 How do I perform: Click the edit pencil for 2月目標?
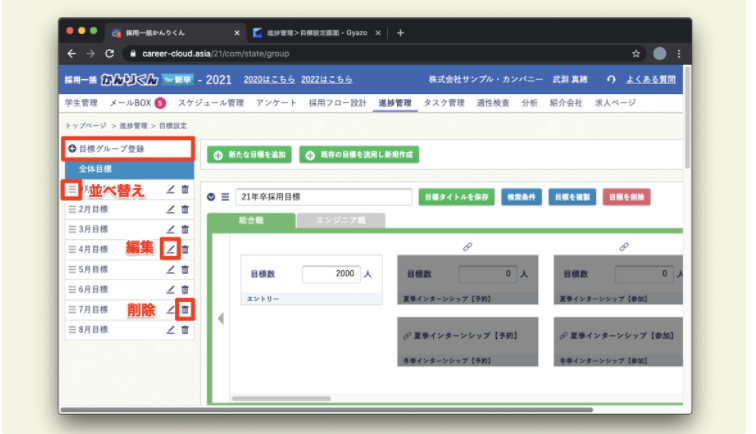[170, 209]
